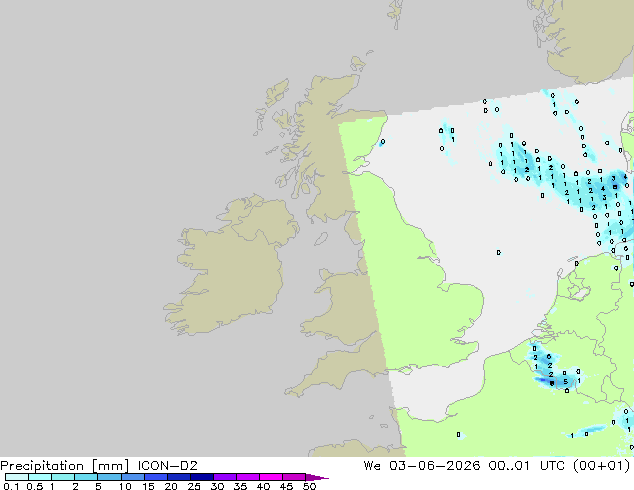The width and height of the screenshot is (634, 490).
Task: Click the 2 to 5 mm legend swatch
Action: (86, 477)
